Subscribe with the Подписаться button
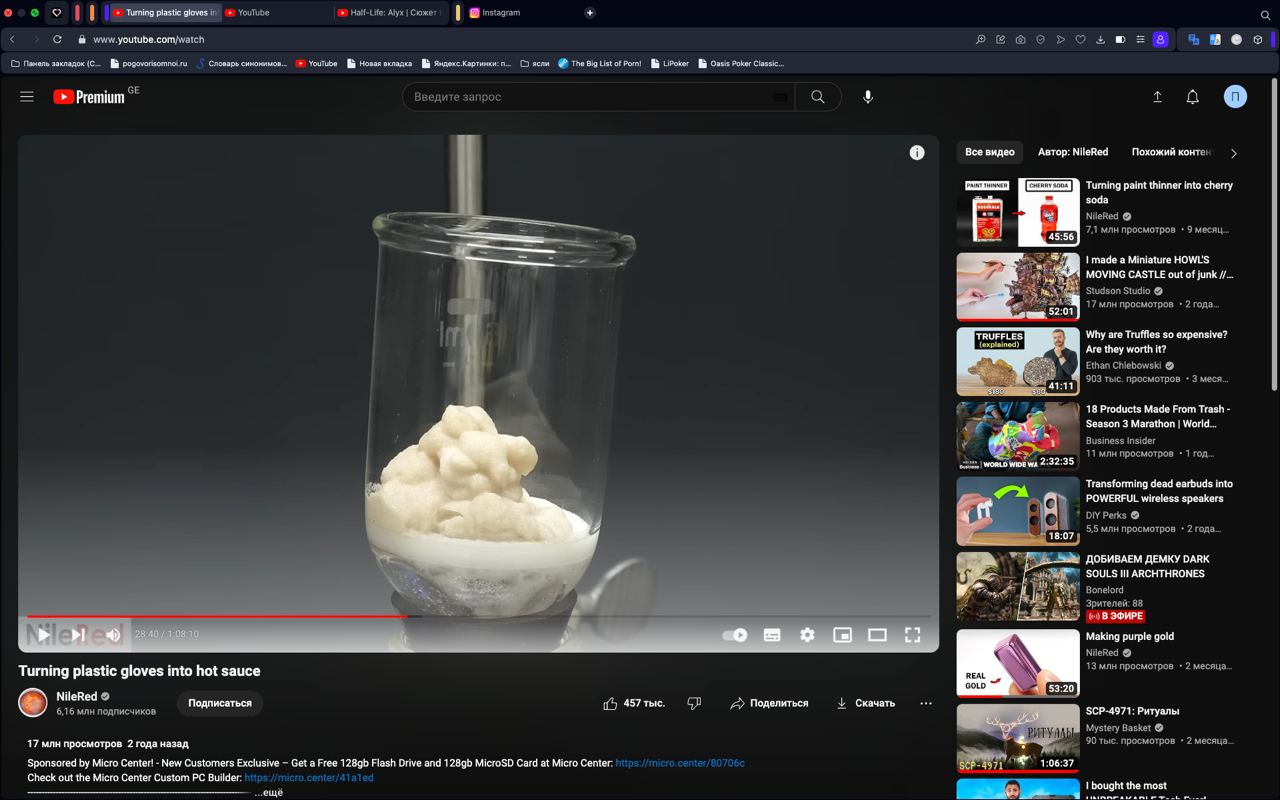This screenshot has width=1280, height=800. 220,703
